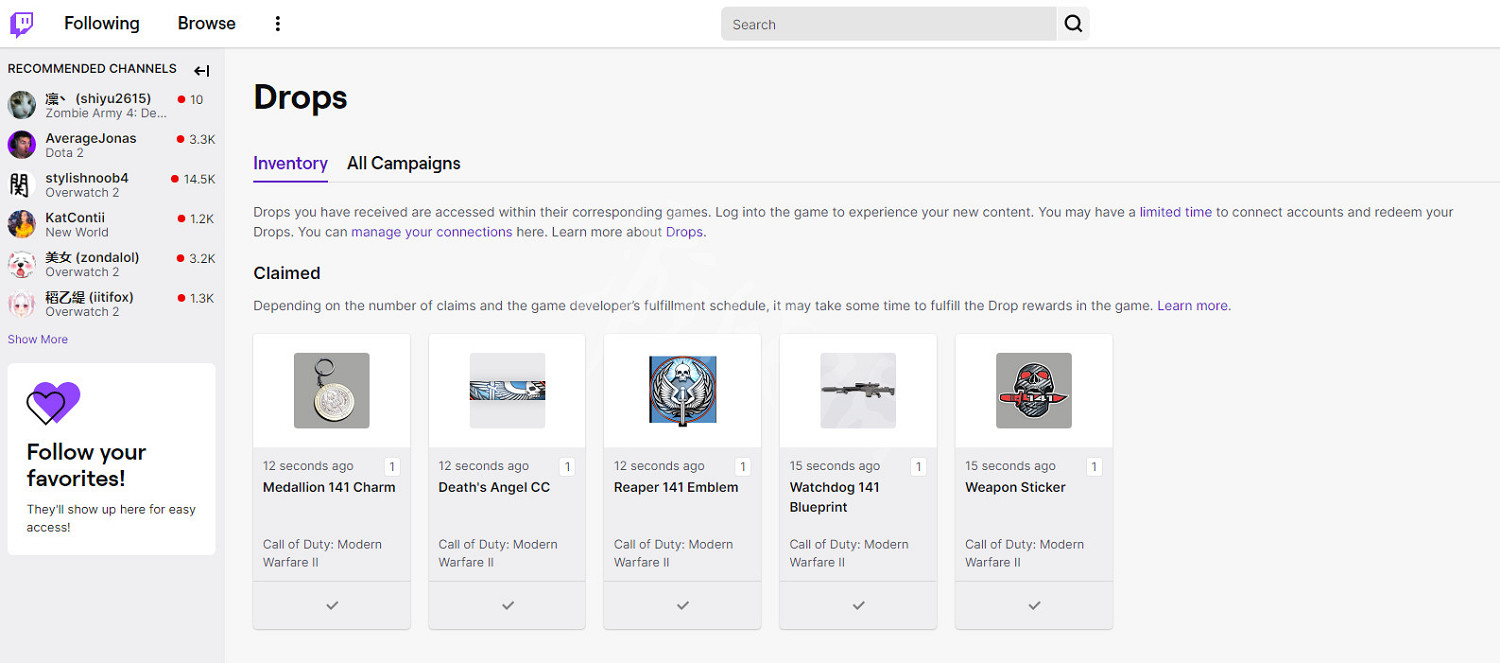1500x663 pixels.
Task: Open the three-dot more options menu
Action: 278,24
